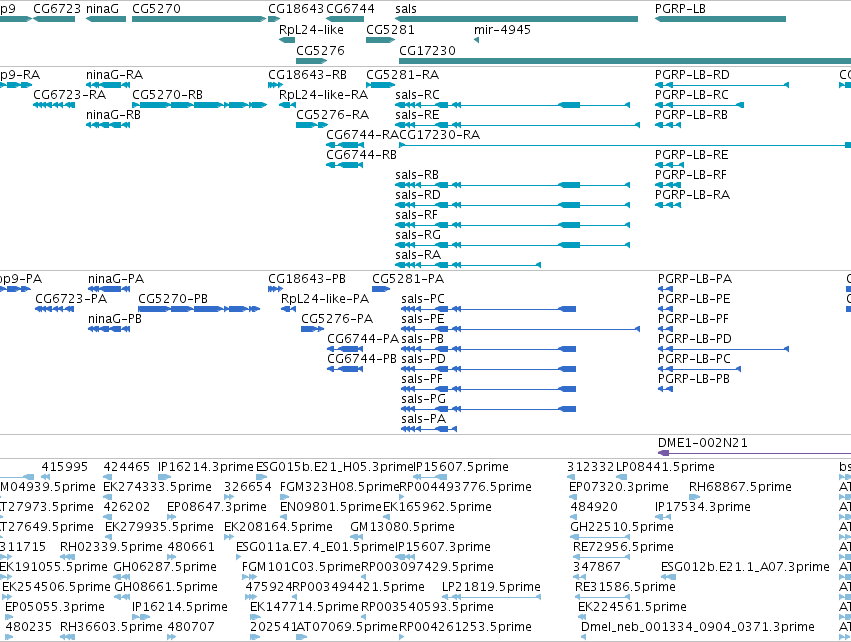Click the sals-RC transcript label

click(x=417, y=95)
